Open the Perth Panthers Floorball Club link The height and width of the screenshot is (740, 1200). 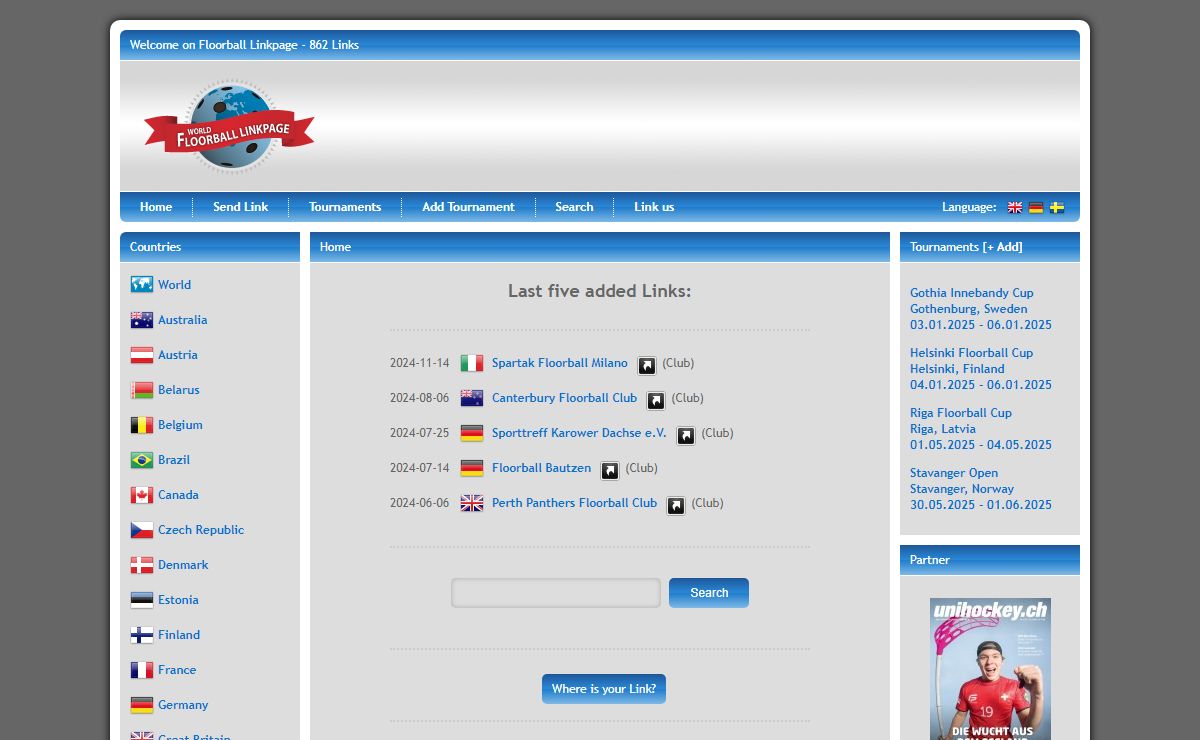(574, 503)
